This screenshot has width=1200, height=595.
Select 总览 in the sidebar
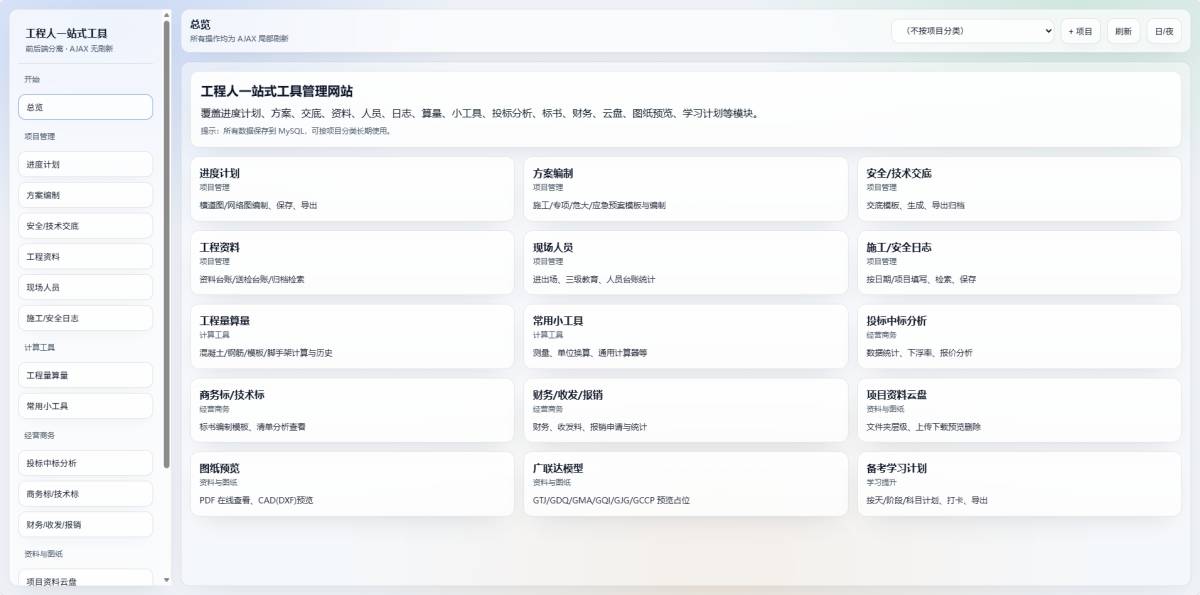(x=85, y=107)
